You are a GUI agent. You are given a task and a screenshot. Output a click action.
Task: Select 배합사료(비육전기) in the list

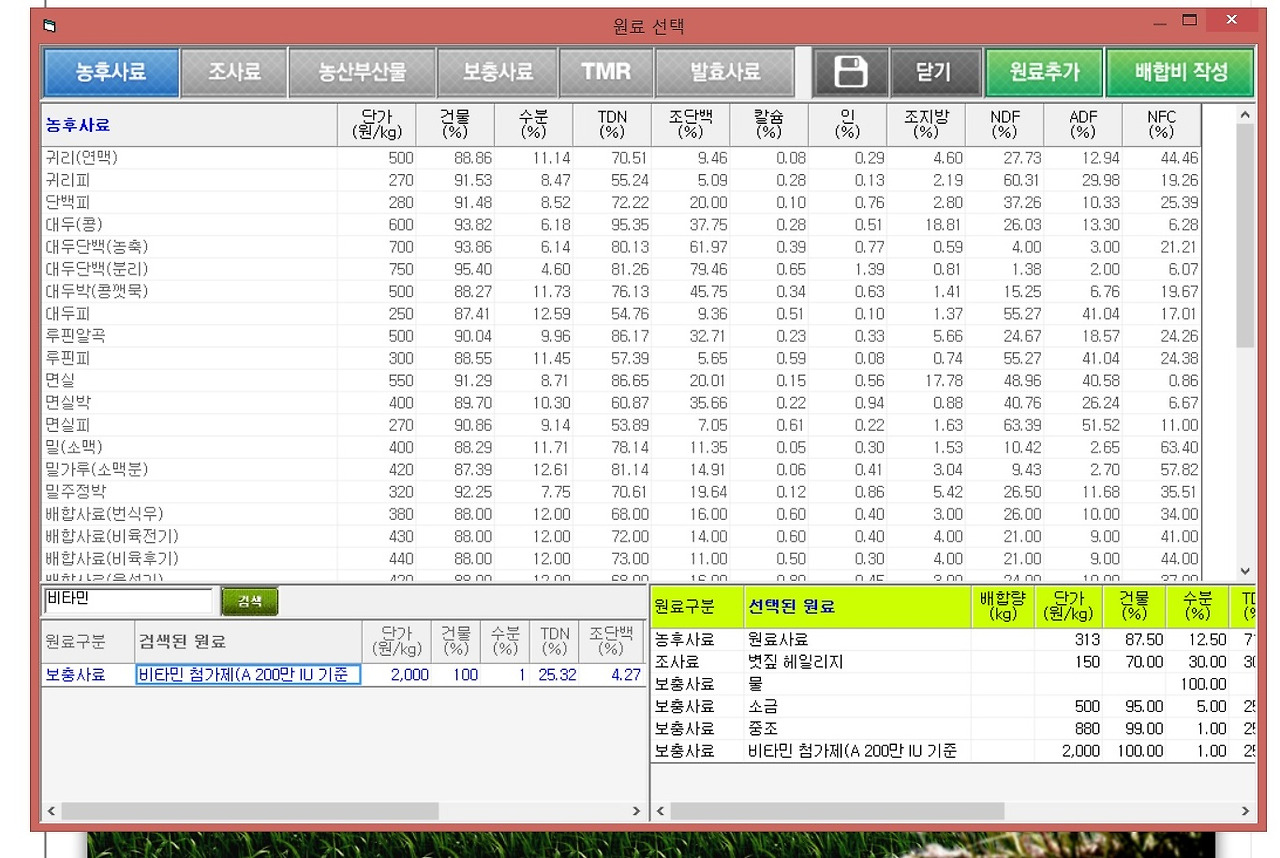620,536
